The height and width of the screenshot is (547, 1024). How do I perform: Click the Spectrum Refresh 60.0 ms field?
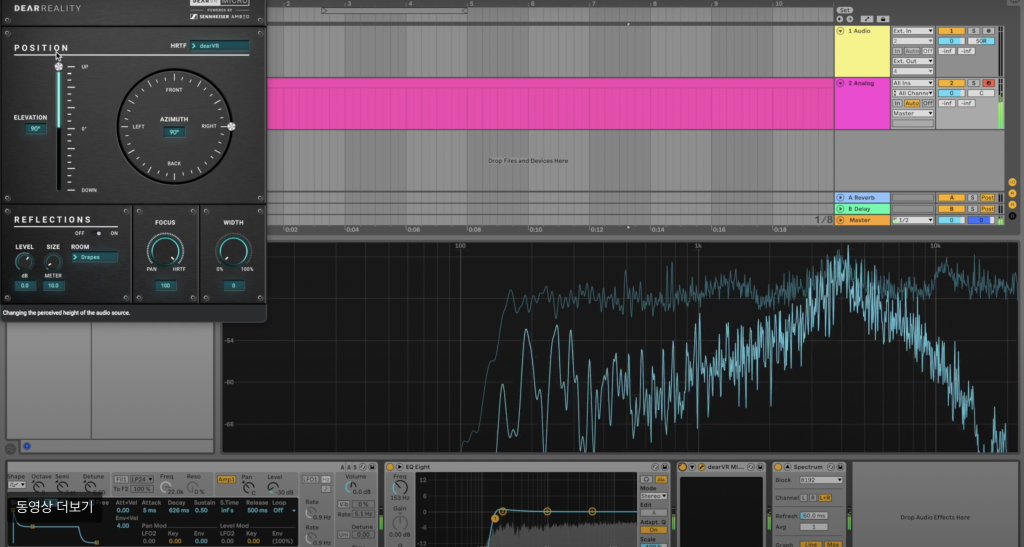click(x=813, y=515)
